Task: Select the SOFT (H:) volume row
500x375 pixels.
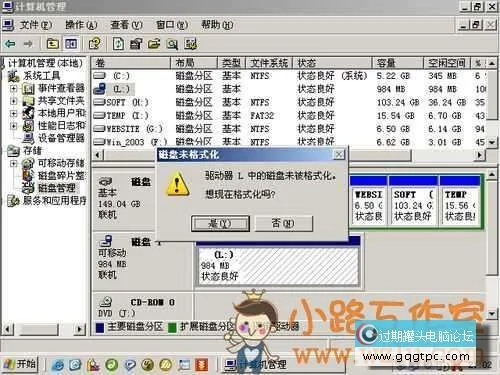Action: click(x=289, y=102)
